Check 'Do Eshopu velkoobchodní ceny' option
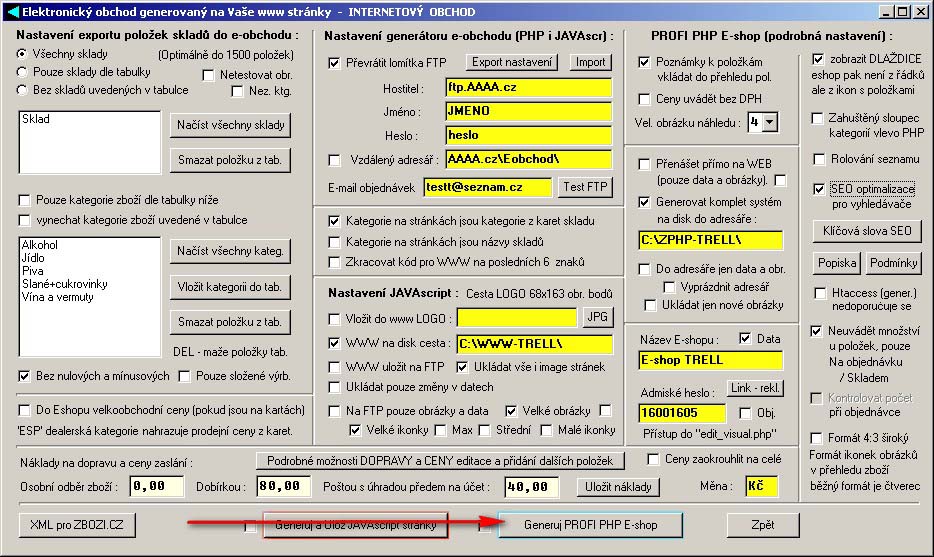 click(24, 410)
